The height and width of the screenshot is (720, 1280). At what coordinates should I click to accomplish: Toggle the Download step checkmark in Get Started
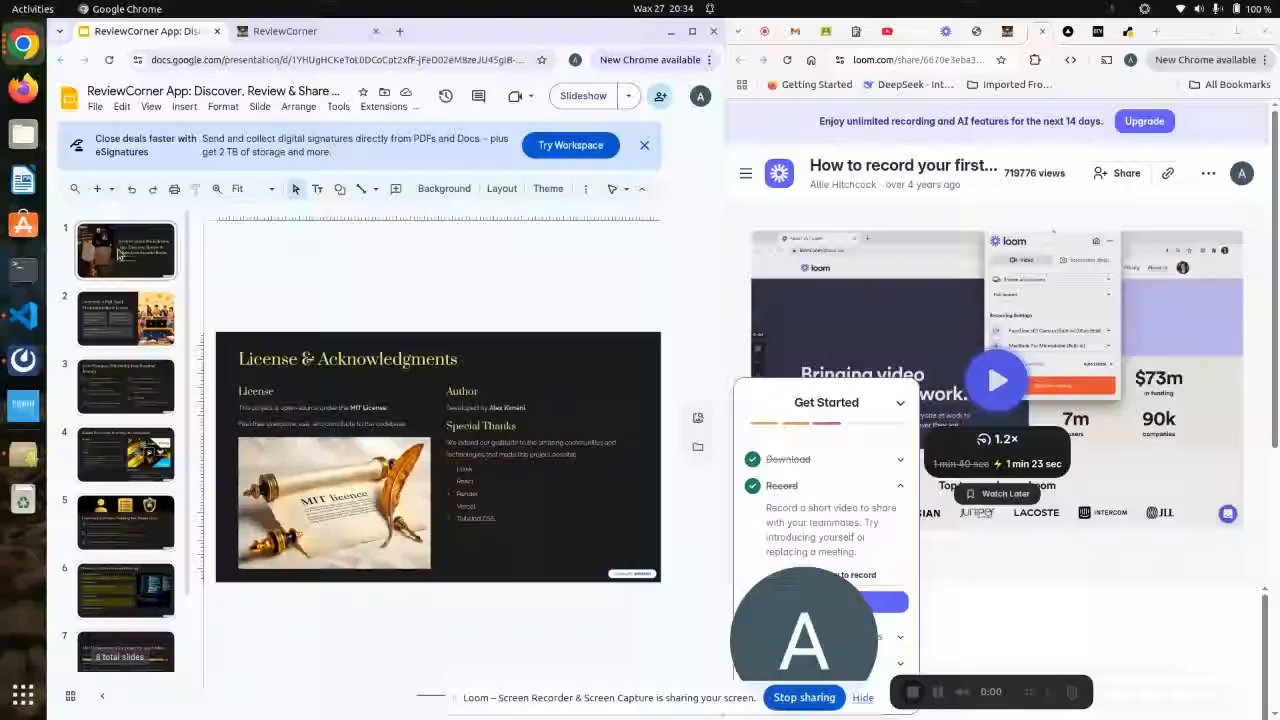(752, 459)
